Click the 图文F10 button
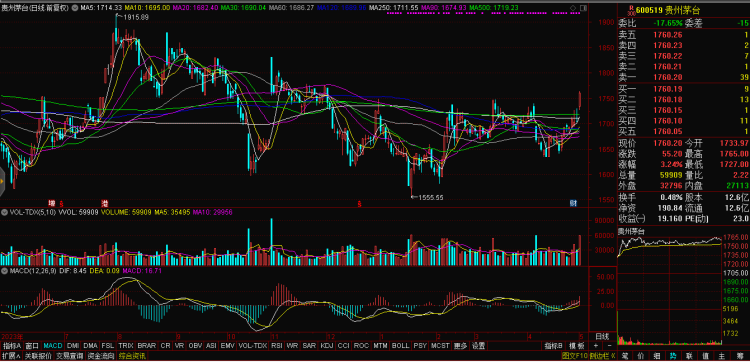The image size is (750, 362). point(574,356)
